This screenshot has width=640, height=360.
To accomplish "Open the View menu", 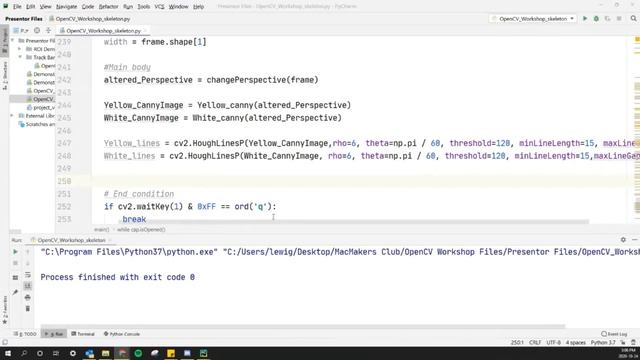I will (45, 7).
